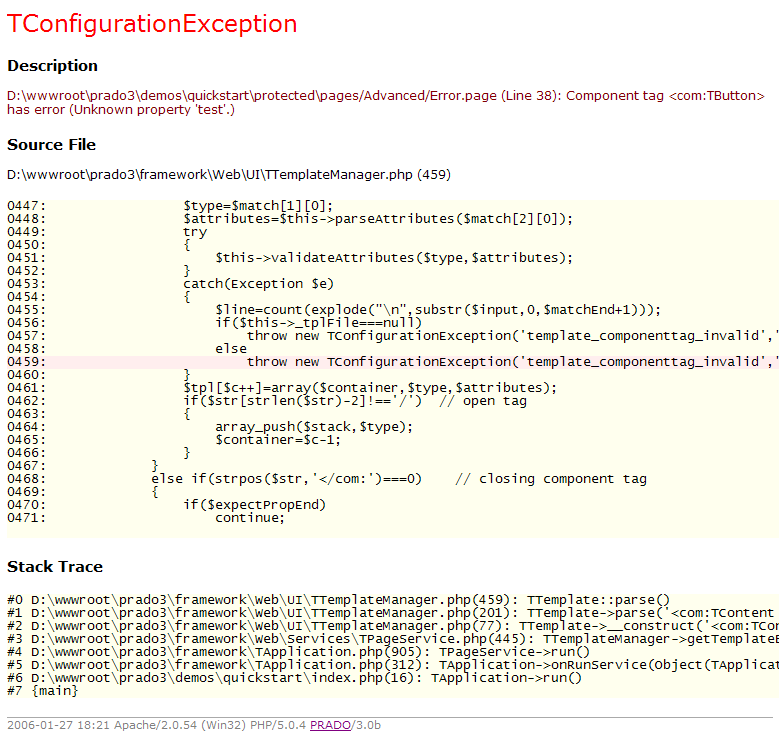Click the TTemplateManager.php (459) source file path
The width and height of the screenshot is (779, 738).
[x=228, y=174]
